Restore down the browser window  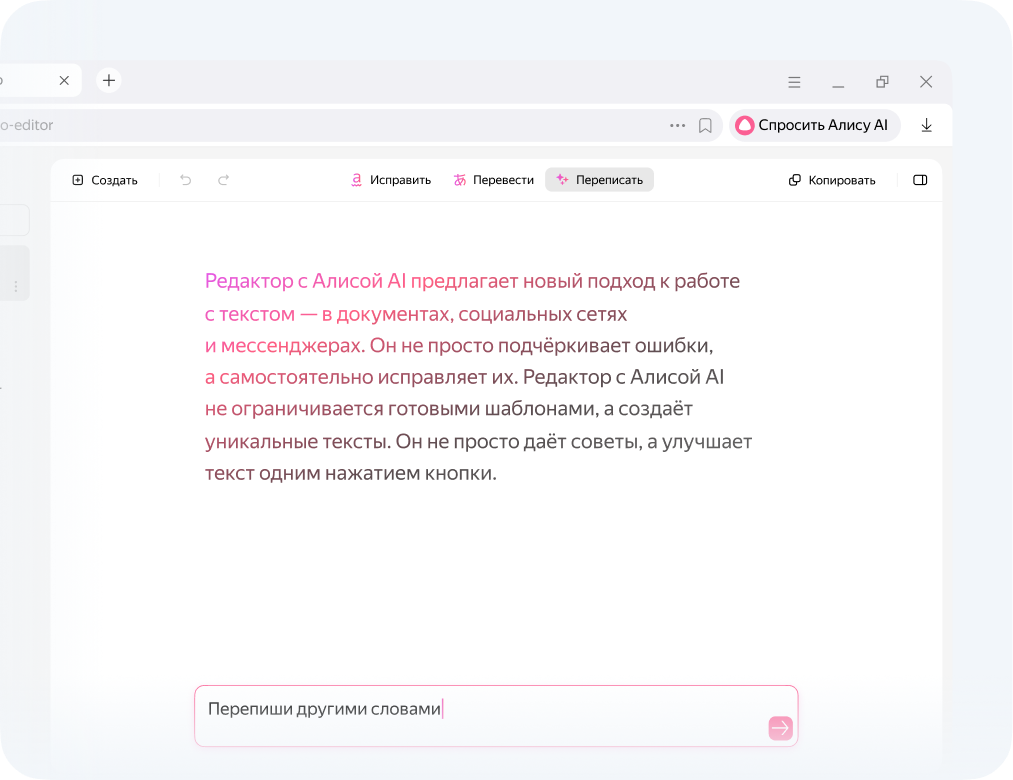click(x=882, y=82)
